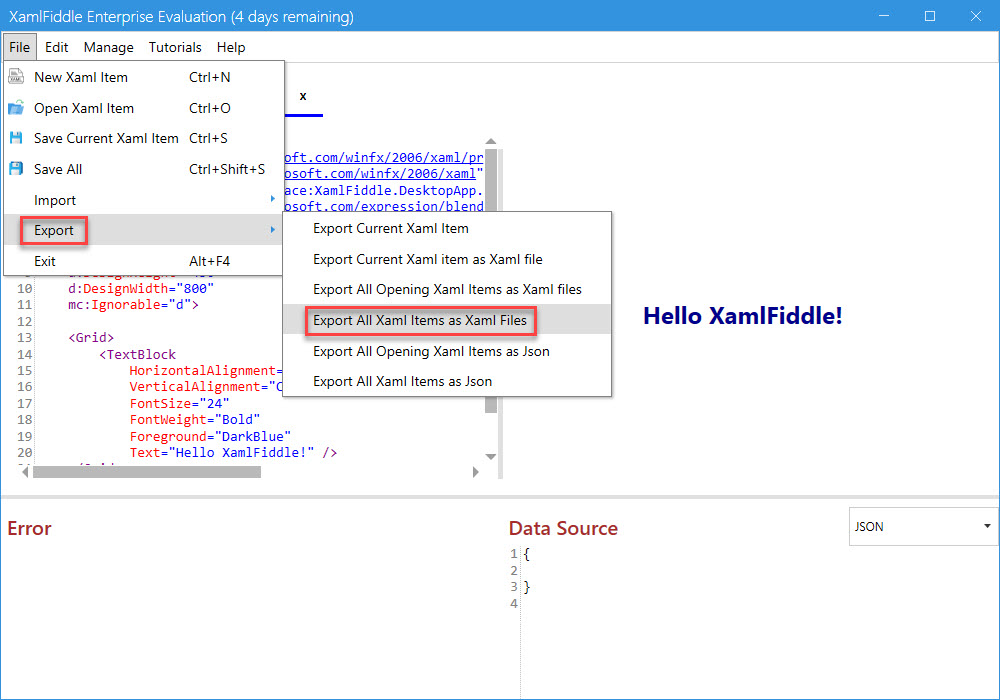Minimize the XamlFiddle window
The image size is (1000, 700).
(x=883, y=15)
